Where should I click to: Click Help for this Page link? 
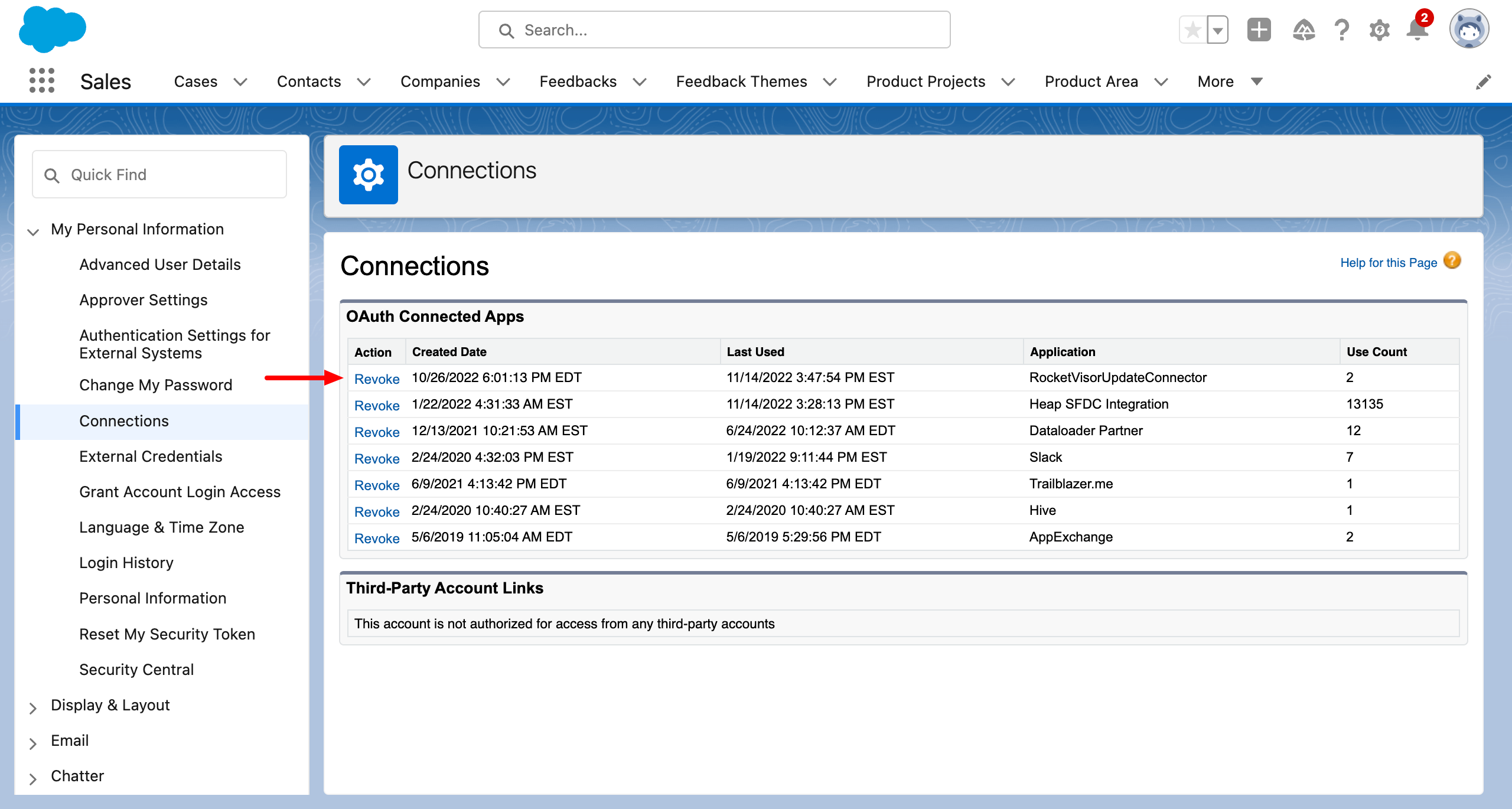click(x=1388, y=263)
